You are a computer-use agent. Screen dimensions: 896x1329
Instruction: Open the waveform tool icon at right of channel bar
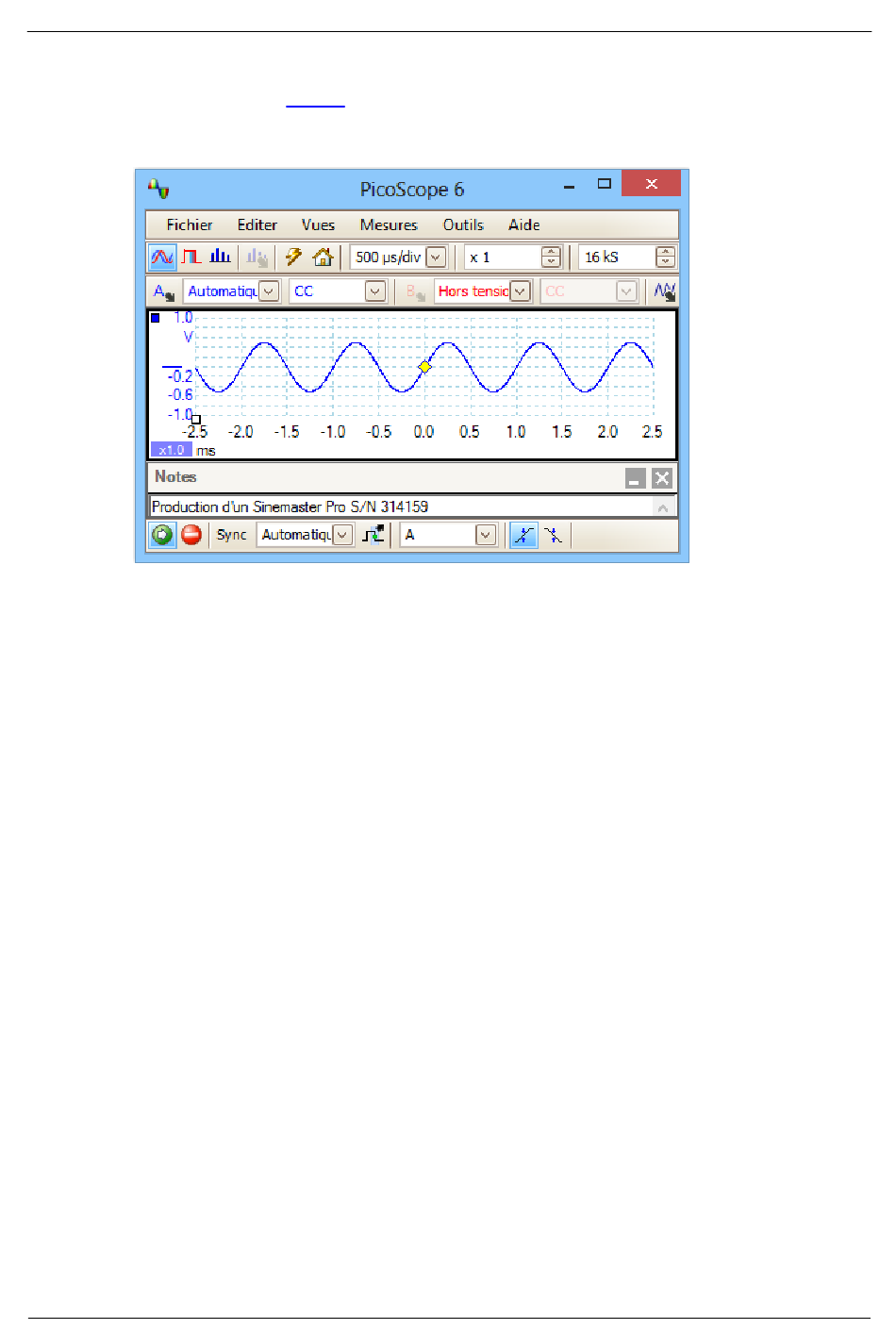(665, 291)
